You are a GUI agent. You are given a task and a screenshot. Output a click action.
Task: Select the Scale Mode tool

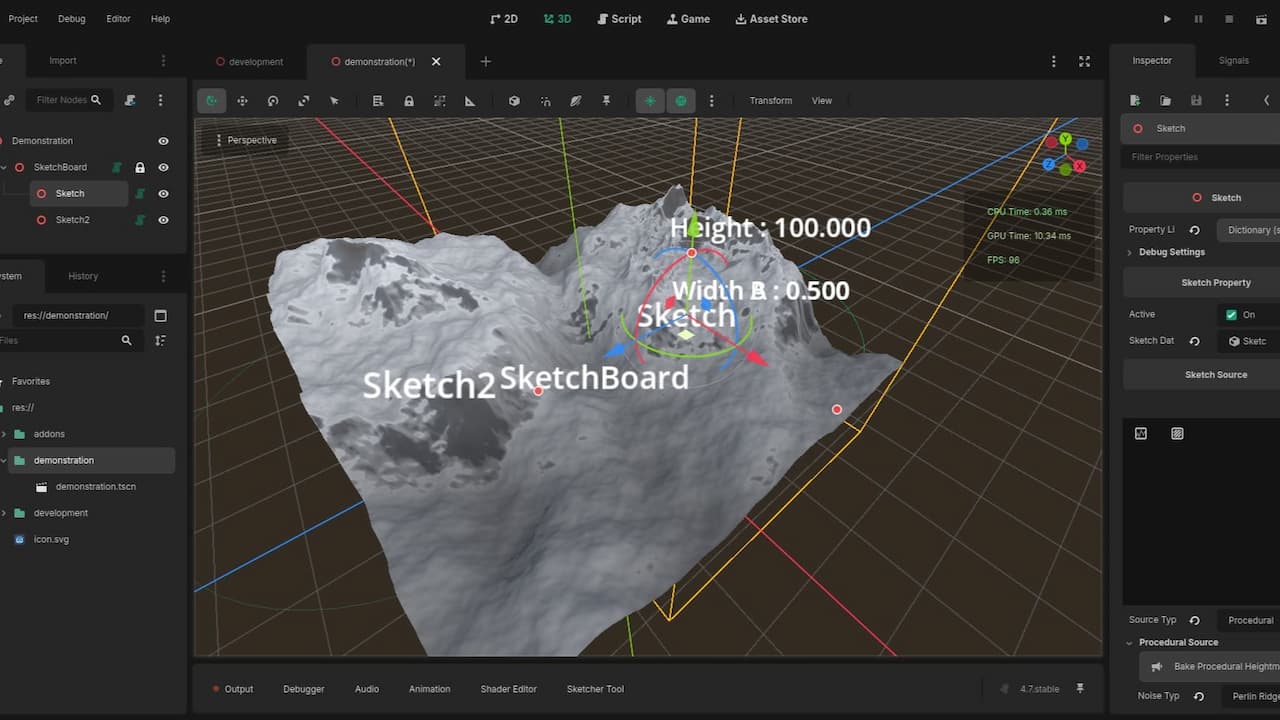coord(303,101)
